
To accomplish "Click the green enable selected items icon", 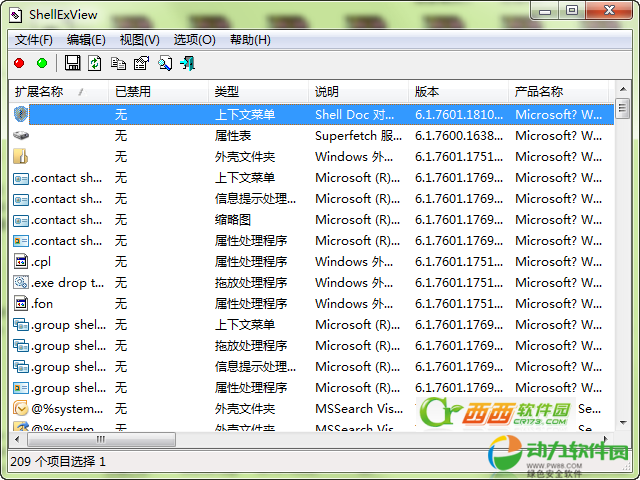I will click(42, 64).
